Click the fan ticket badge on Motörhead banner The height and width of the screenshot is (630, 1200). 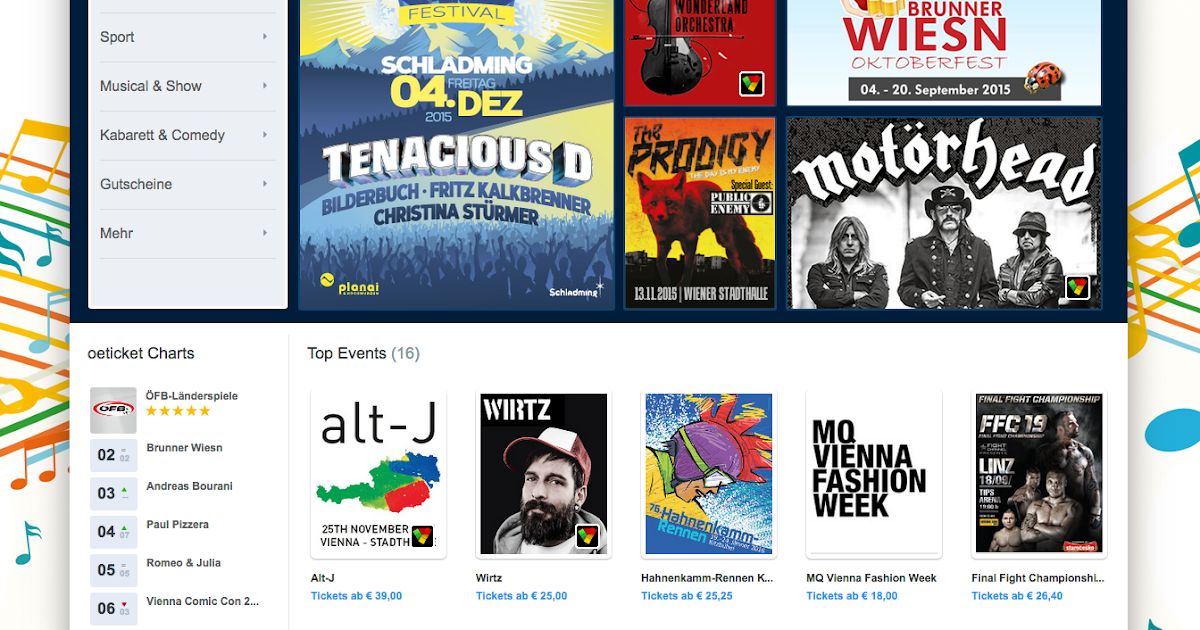click(1077, 288)
